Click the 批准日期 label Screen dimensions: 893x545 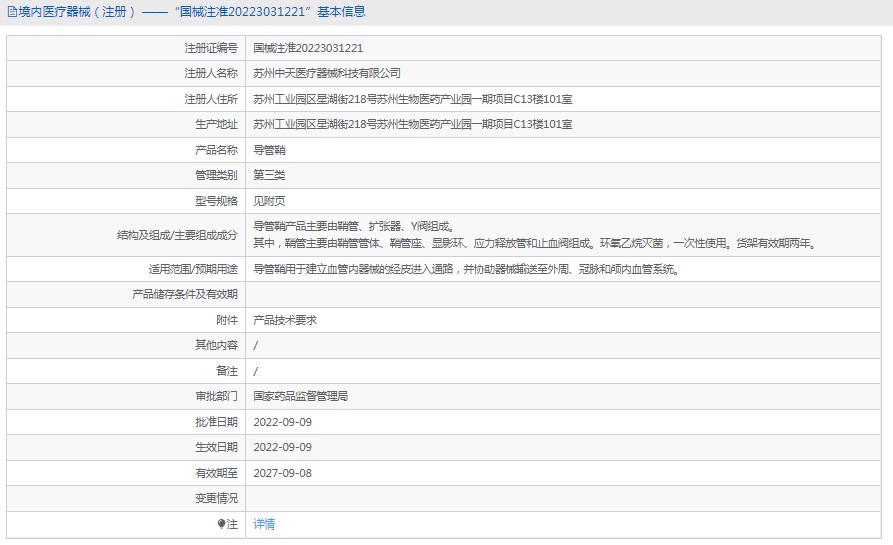pyautogui.click(x=216, y=422)
